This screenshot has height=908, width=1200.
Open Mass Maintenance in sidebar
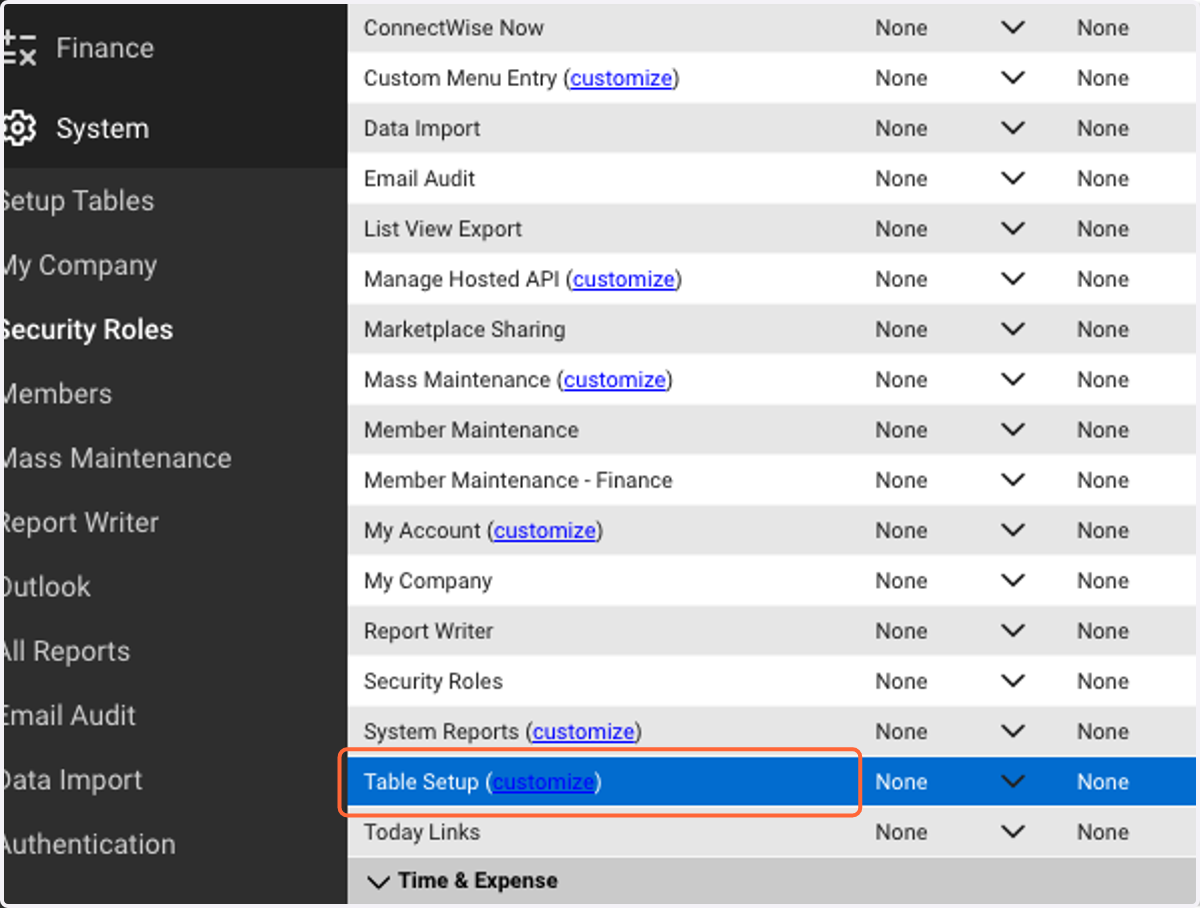(116, 458)
